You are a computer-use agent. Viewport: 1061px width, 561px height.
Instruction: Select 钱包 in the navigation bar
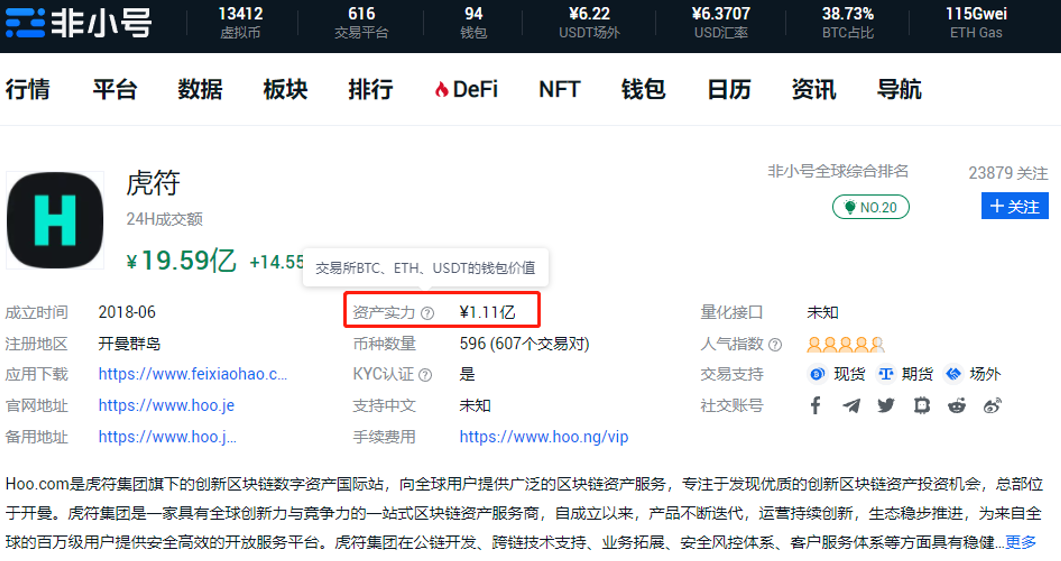click(x=643, y=89)
